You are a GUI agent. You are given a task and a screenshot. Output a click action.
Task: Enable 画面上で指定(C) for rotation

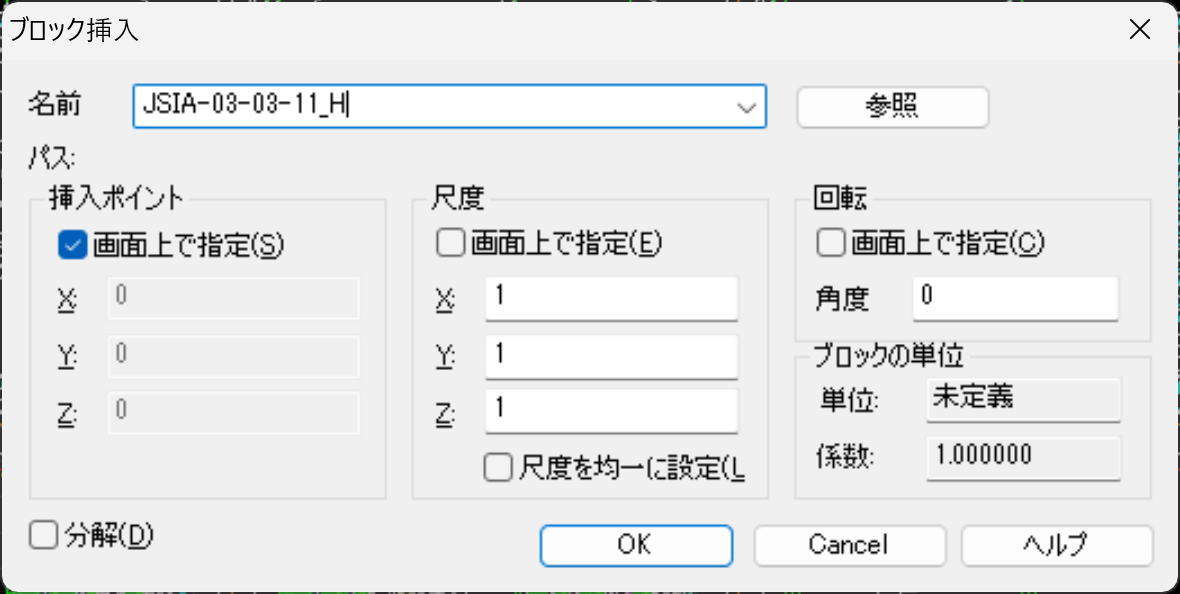(831, 243)
